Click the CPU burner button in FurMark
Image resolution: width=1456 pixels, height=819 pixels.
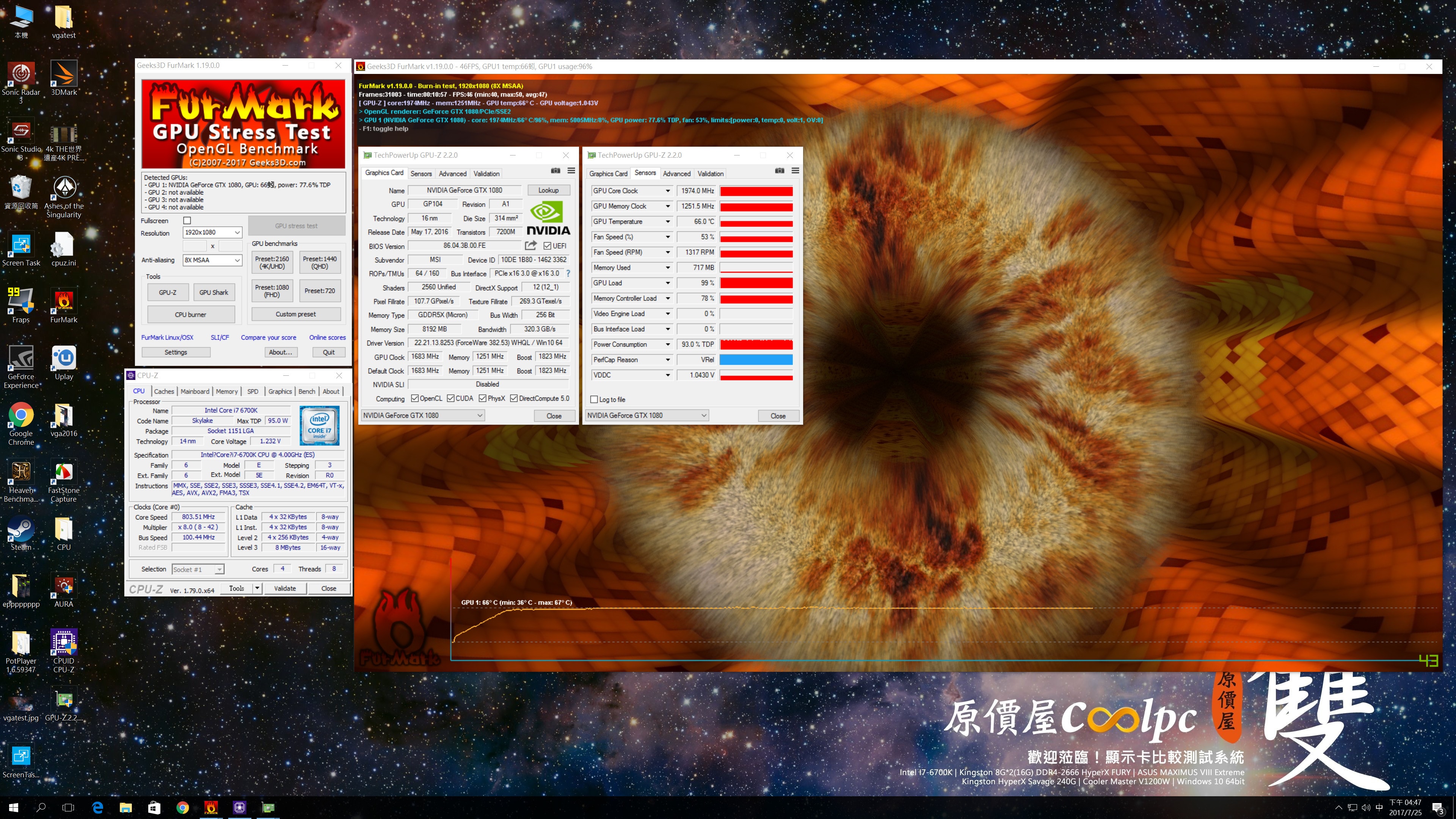(190, 315)
